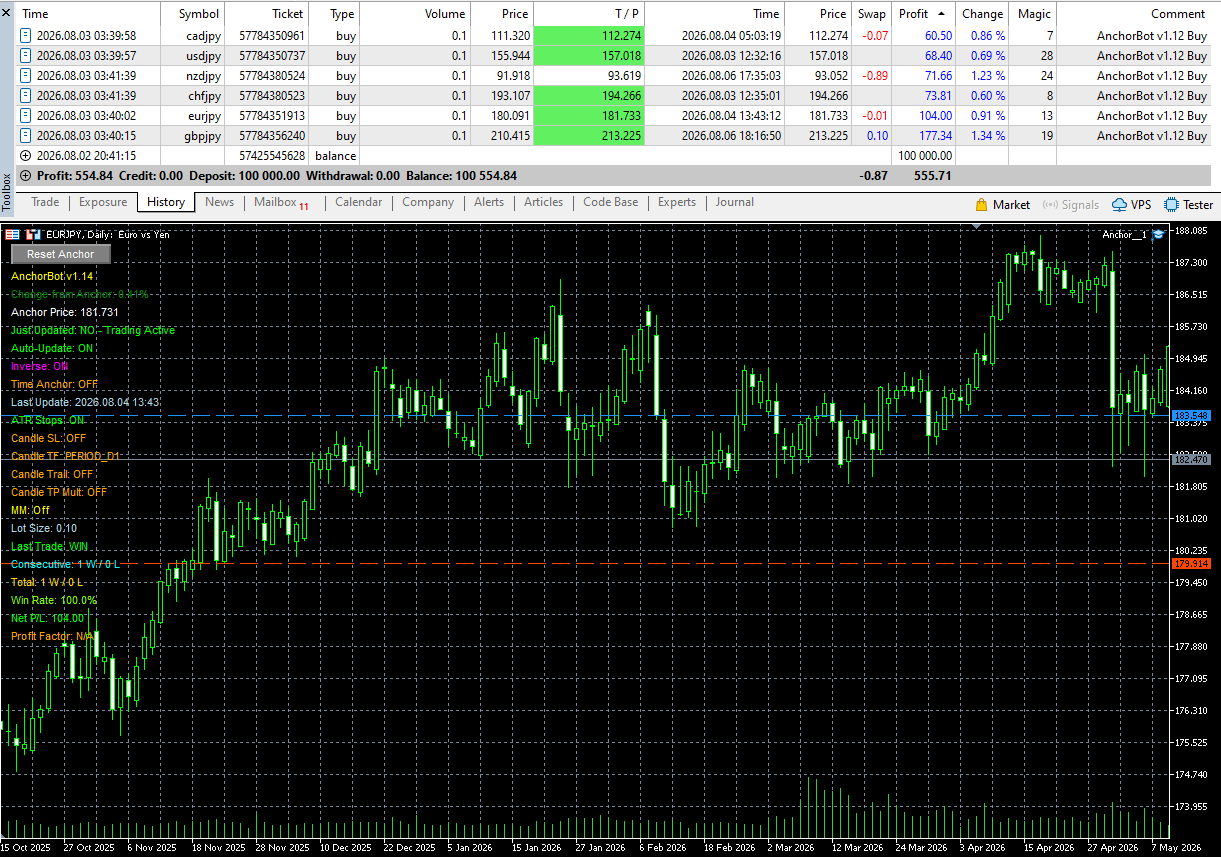1221x857 pixels.
Task: Sort by the Comment column header
Action: tap(1134, 14)
